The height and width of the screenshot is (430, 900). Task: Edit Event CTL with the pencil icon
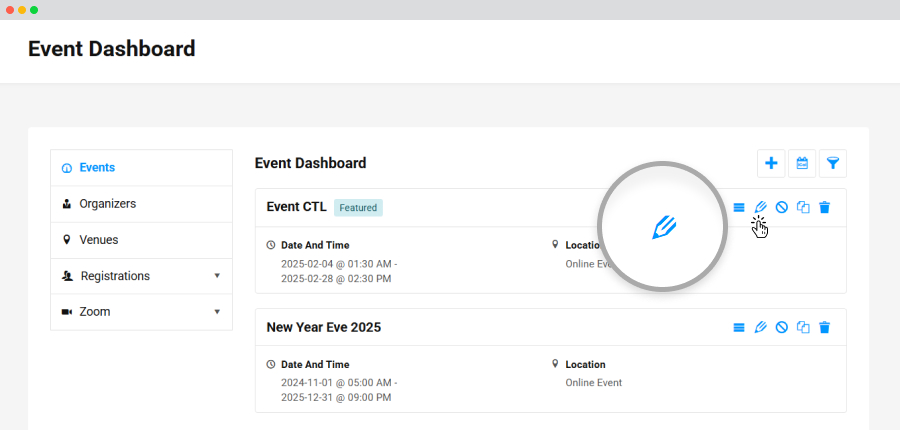click(x=761, y=207)
